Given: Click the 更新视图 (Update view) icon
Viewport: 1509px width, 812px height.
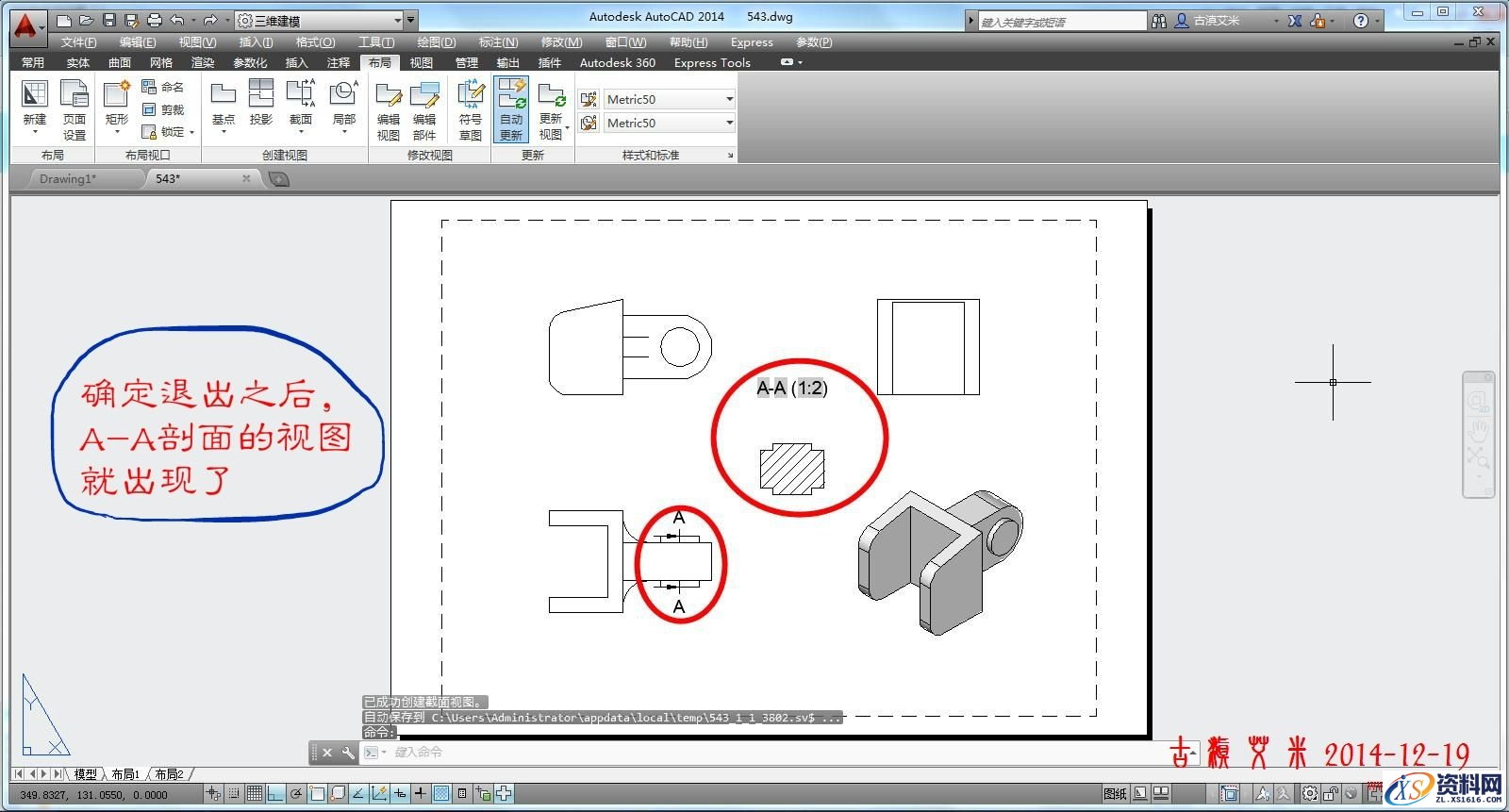Looking at the screenshot, I should tap(551, 110).
